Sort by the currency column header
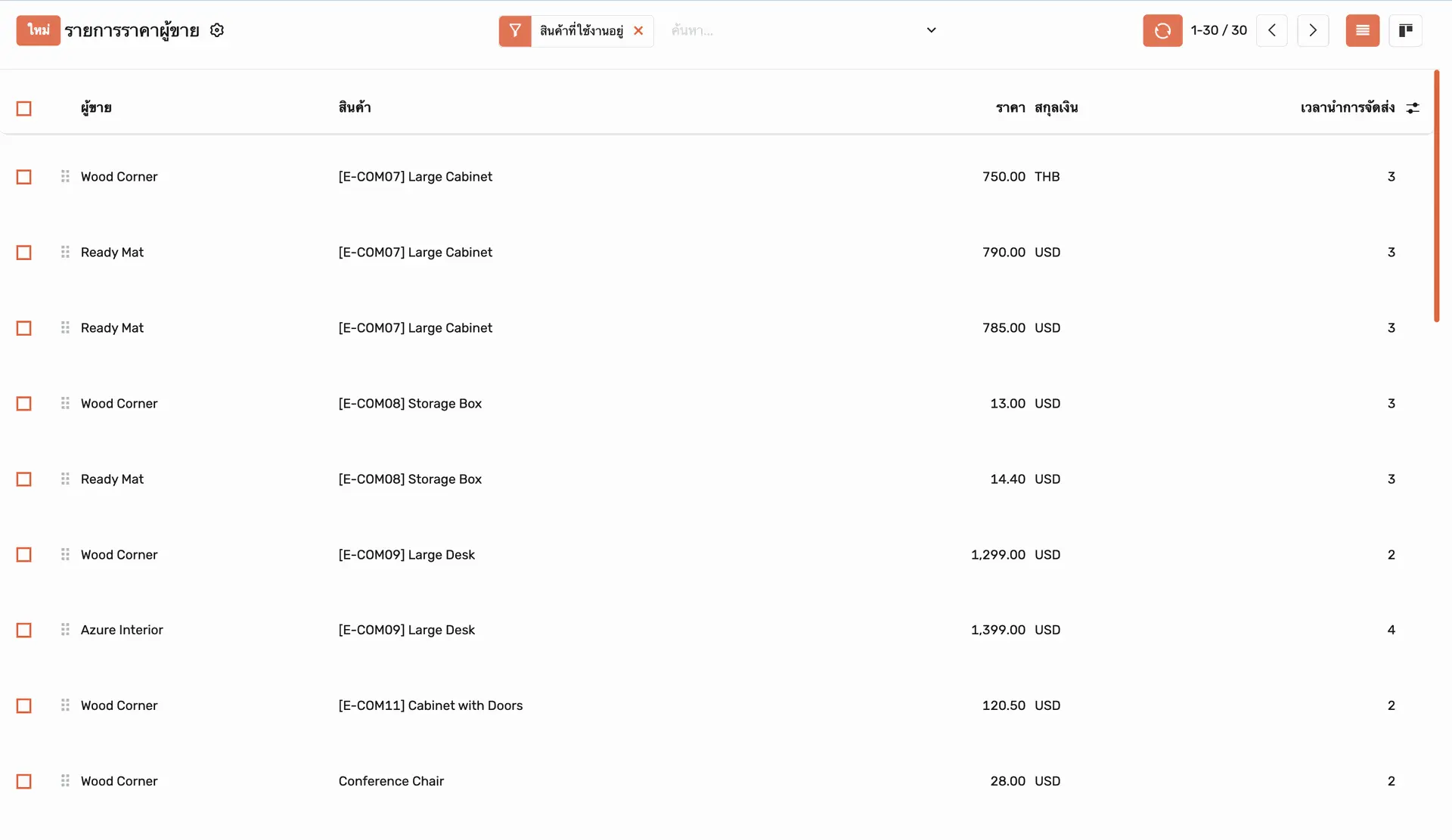Viewport: 1452px width, 840px height. tap(1056, 107)
